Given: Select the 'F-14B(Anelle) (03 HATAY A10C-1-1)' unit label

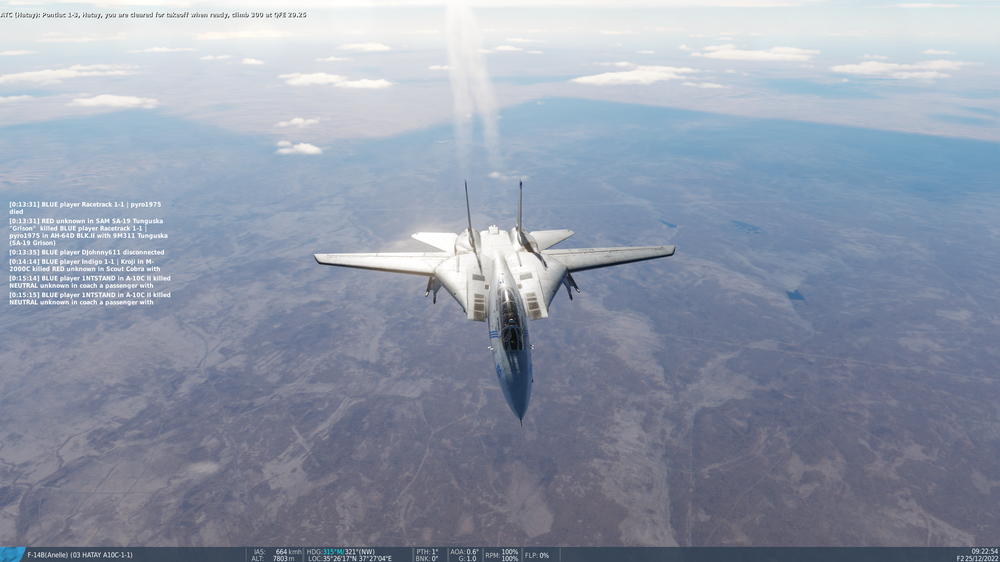Looking at the screenshot, I should click(80, 555).
